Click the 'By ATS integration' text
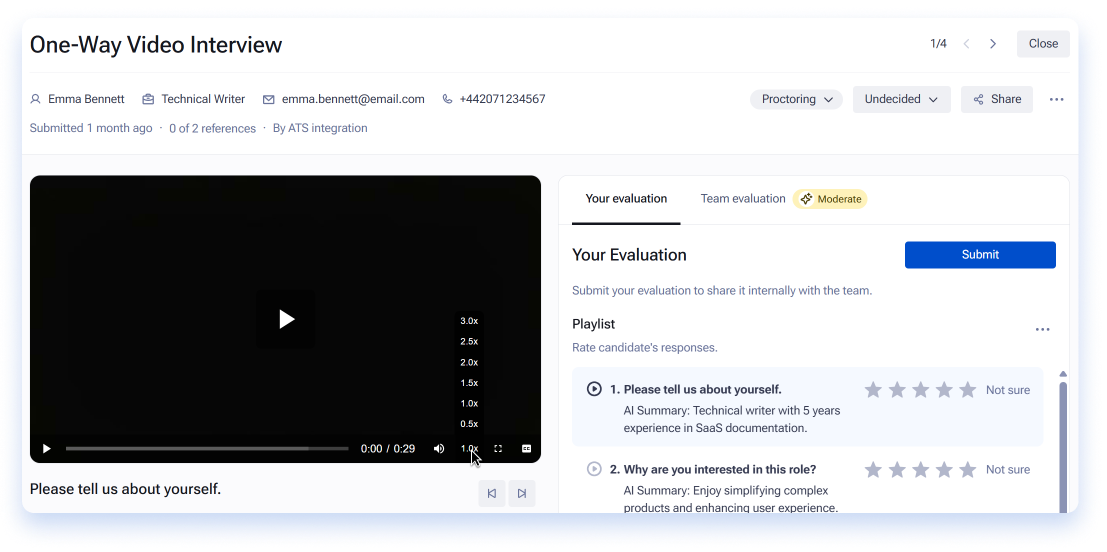The width and height of the screenshot is (1107, 552). click(320, 128)
